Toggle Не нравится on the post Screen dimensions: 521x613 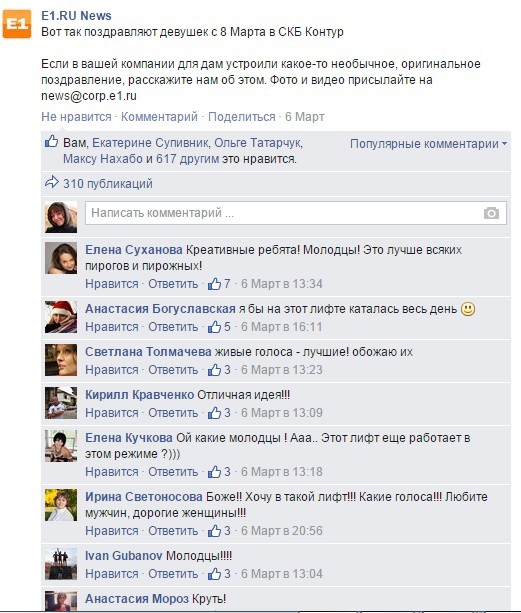(76, 117)
